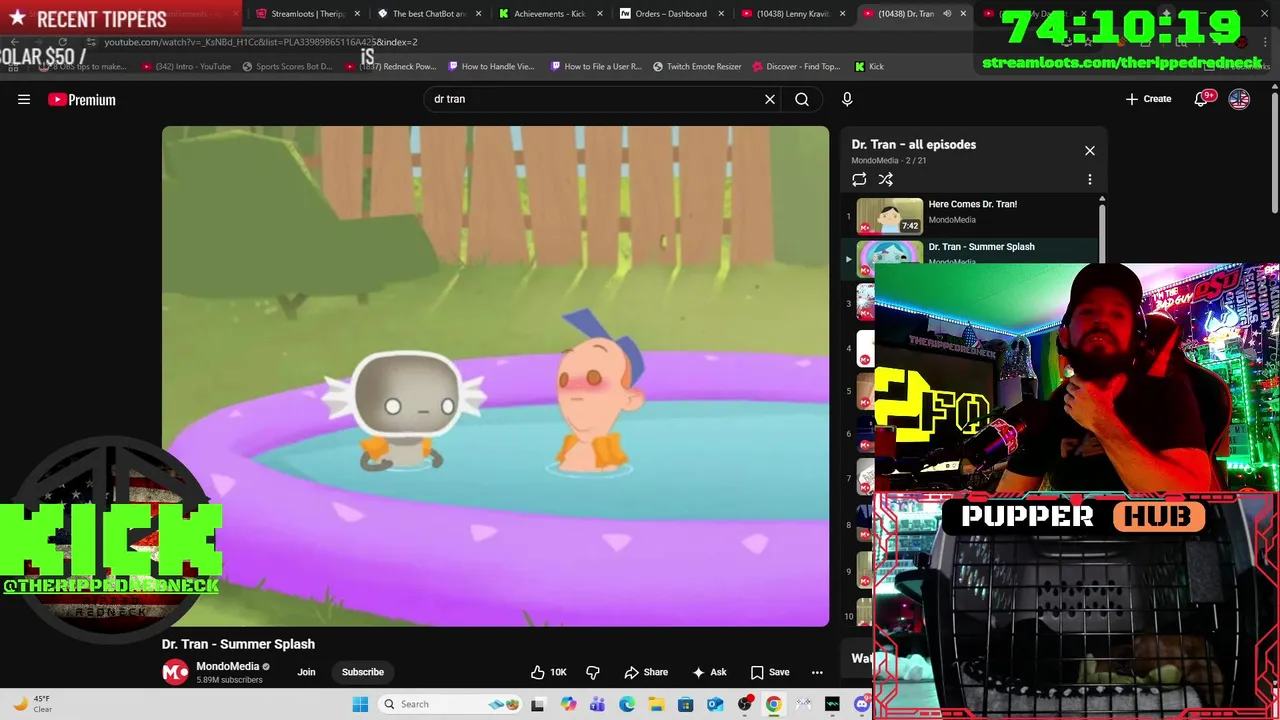Subscribe to MondoMedia
The image size is (1280, 720).
[363, 672]
